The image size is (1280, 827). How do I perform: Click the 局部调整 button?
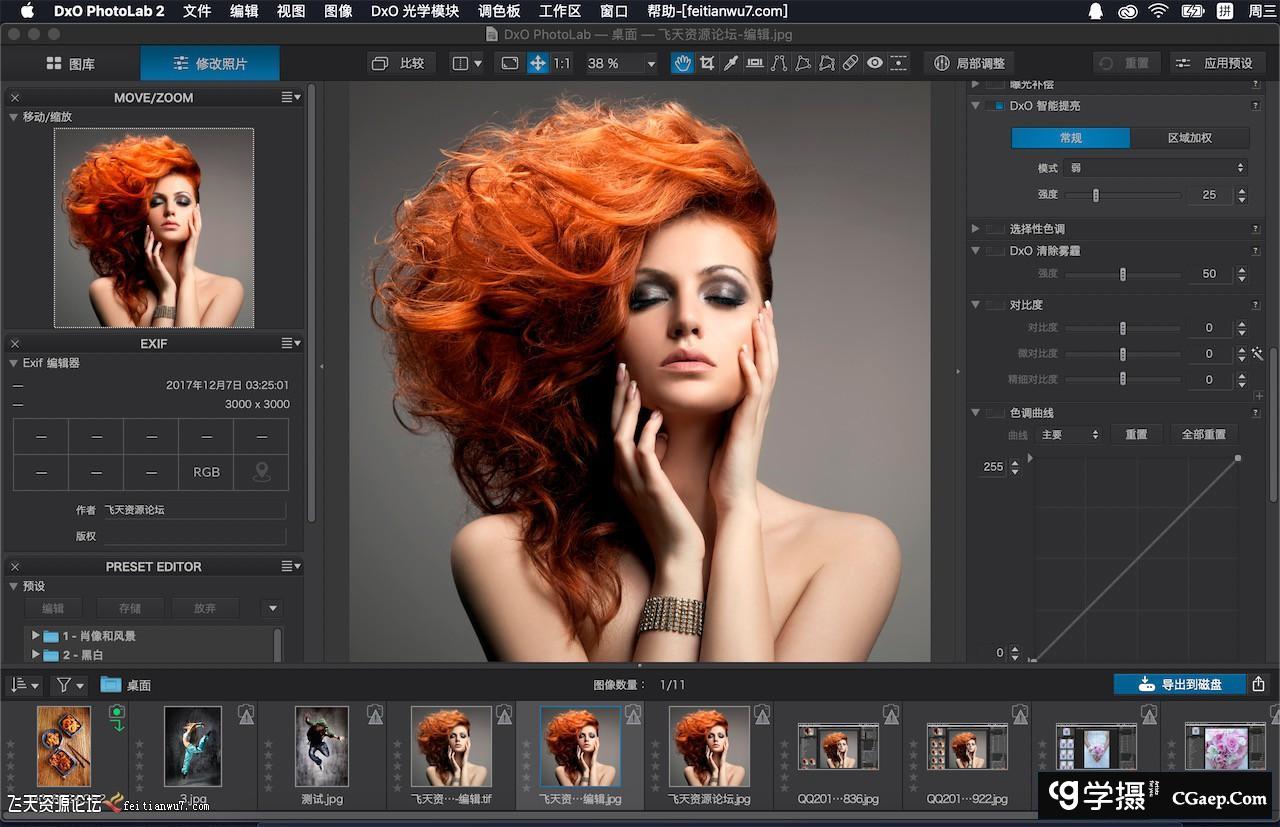click(x=969, y=63)
